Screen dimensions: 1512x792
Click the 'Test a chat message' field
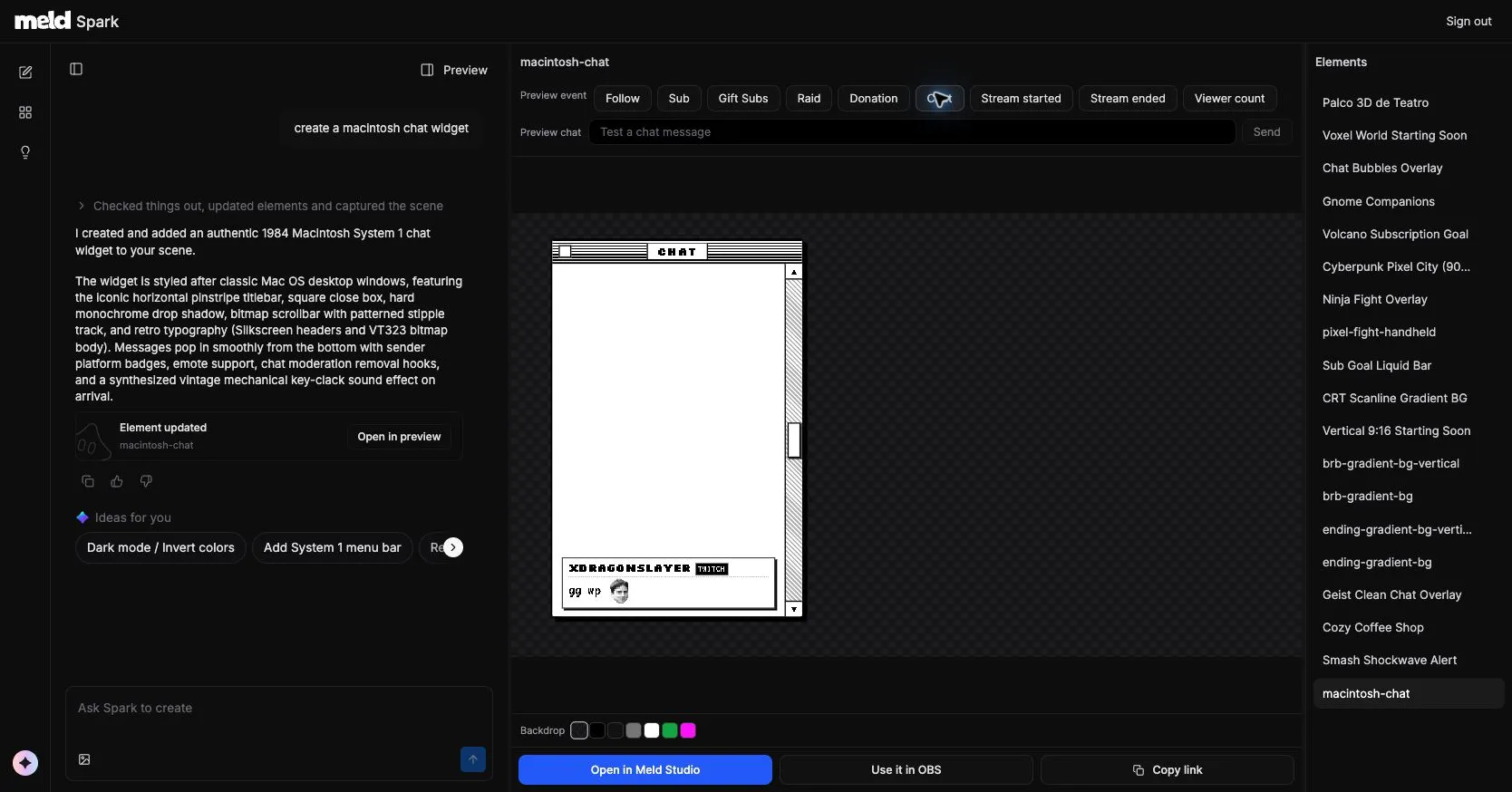click(x=912, y=132)
